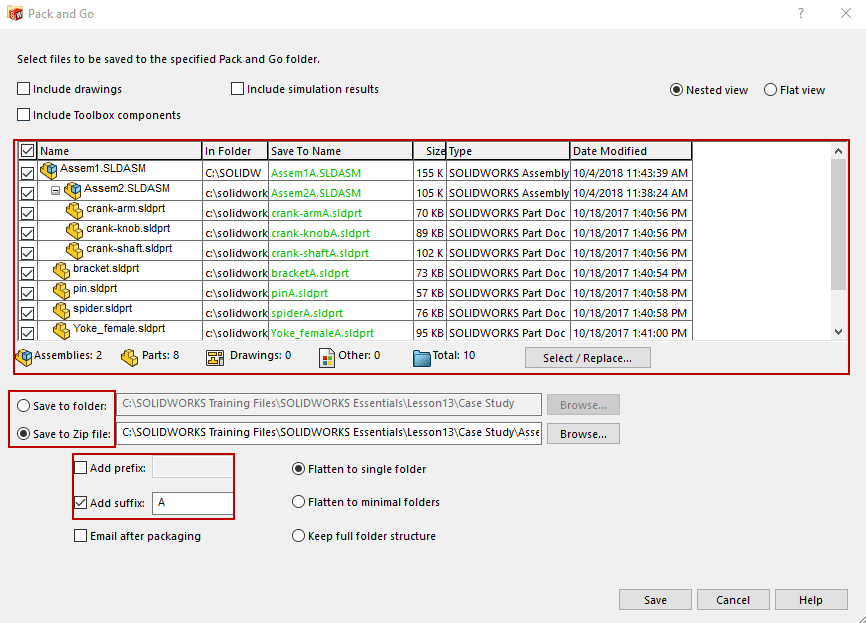Click the question mark help icon
Viewport: 866px width, 623px height.
[x=800, y=13]
